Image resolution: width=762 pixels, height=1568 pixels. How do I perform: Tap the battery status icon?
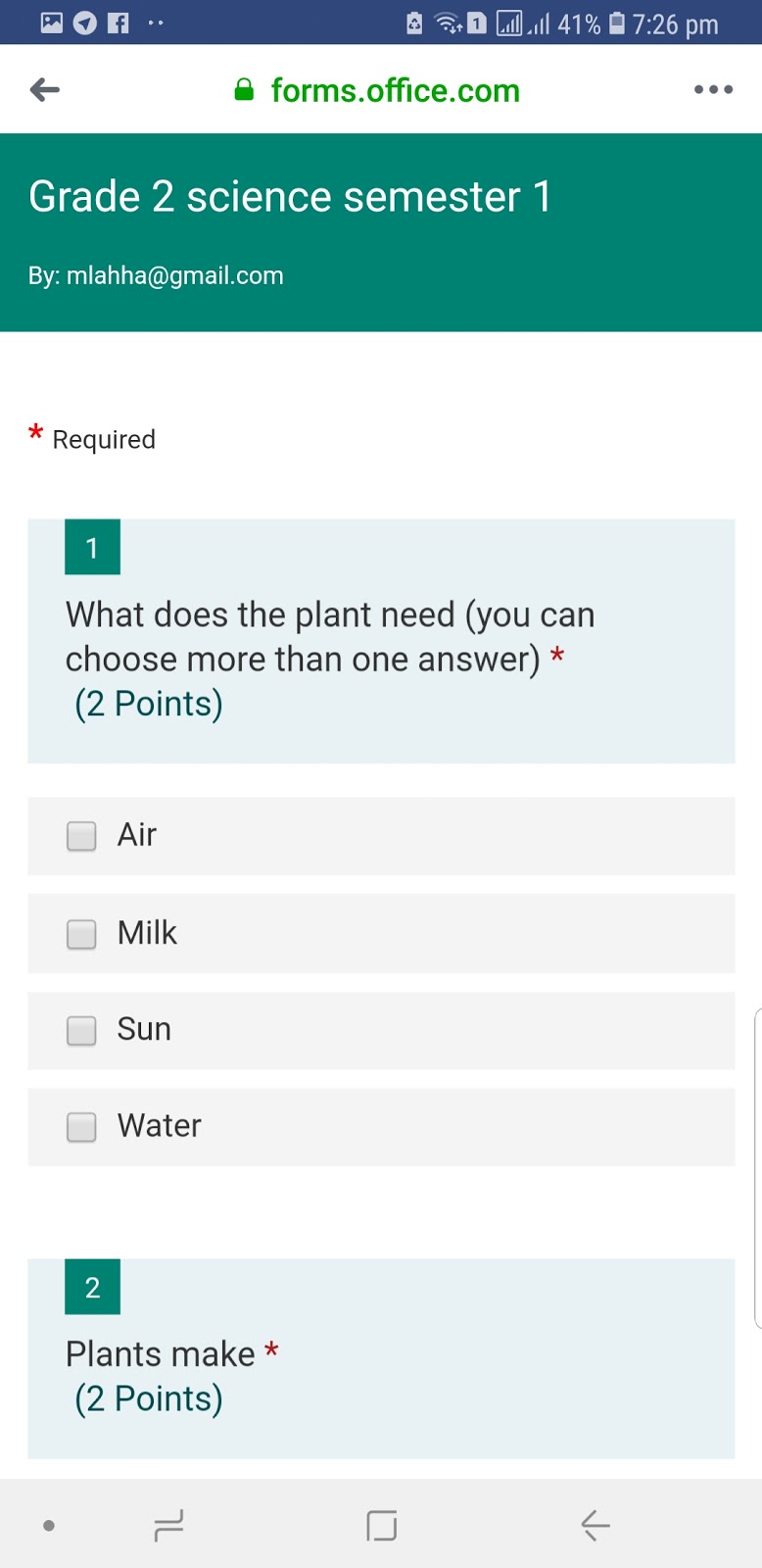tap(617, 23)
